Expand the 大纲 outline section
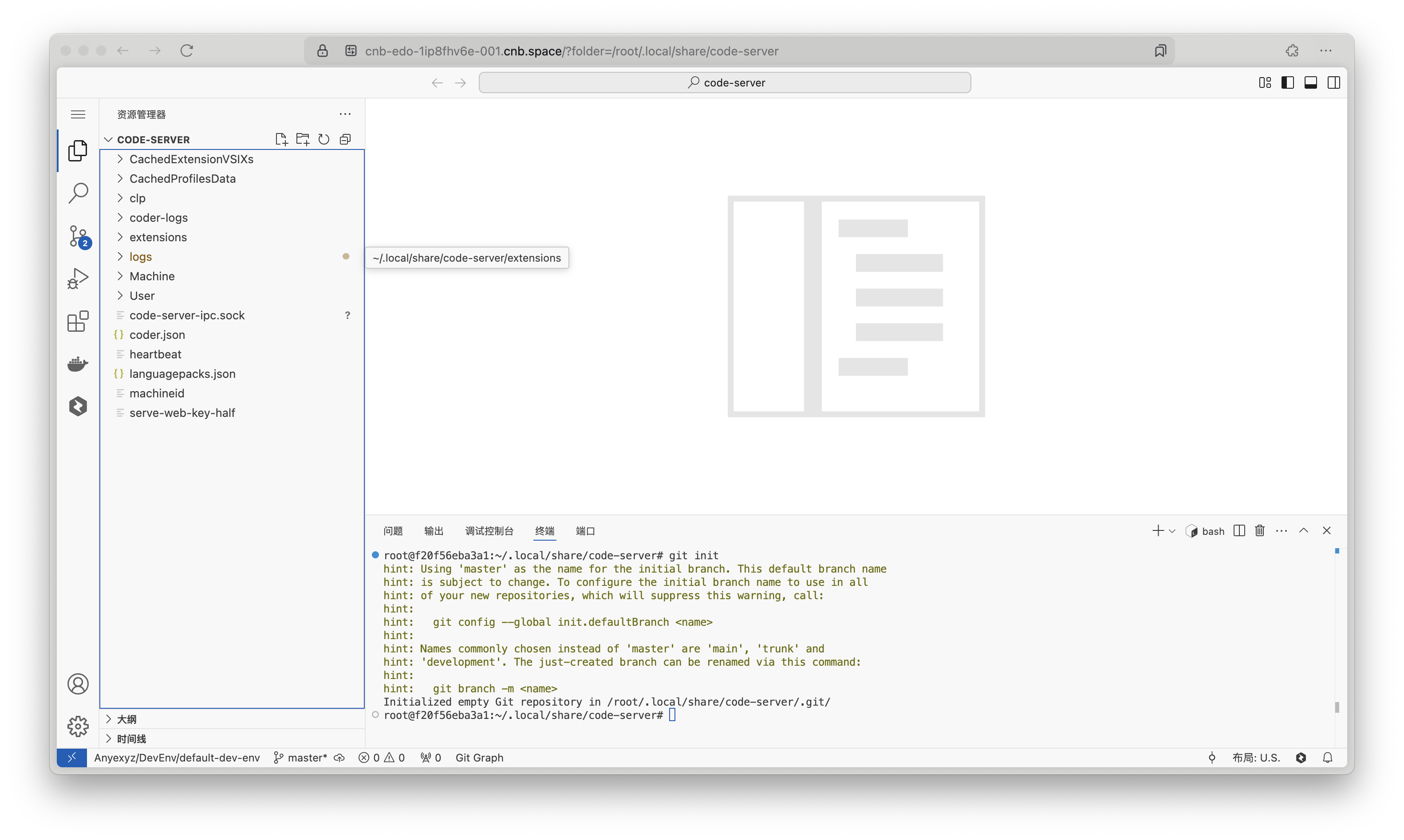This screenshot has height=840, width=1404. [x=126, y=719]
